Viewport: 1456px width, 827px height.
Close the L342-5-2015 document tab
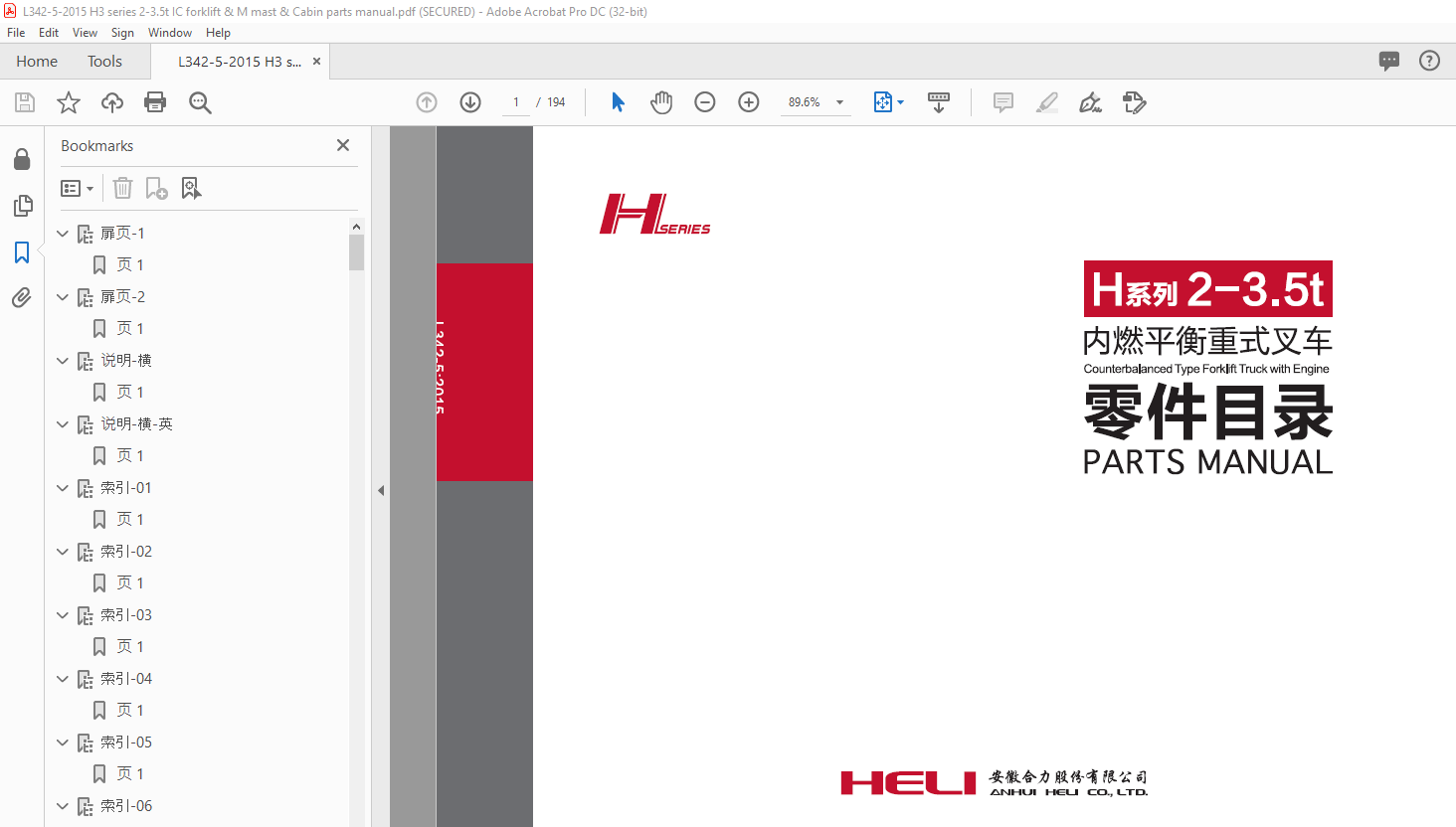coord(317,62)
